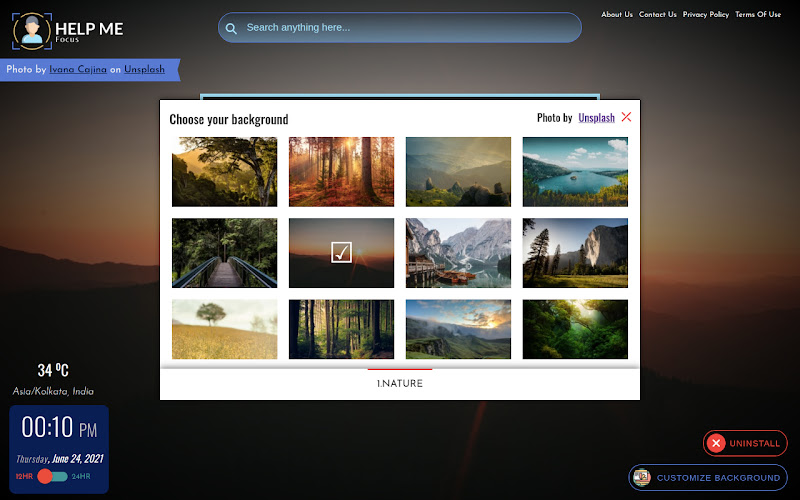
Task: Select the lone tree golden field thumbnail
Action: [224, 329]
